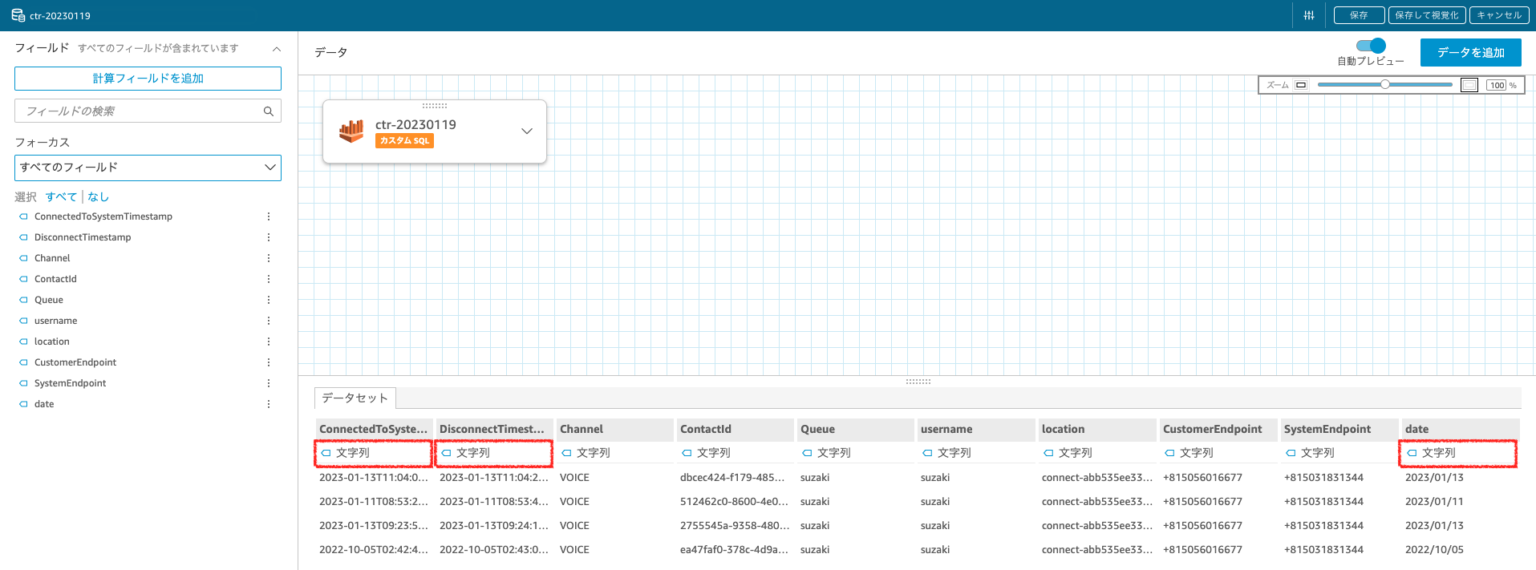Click the なし selection link
1536x570 pixels.
[98, 197]
